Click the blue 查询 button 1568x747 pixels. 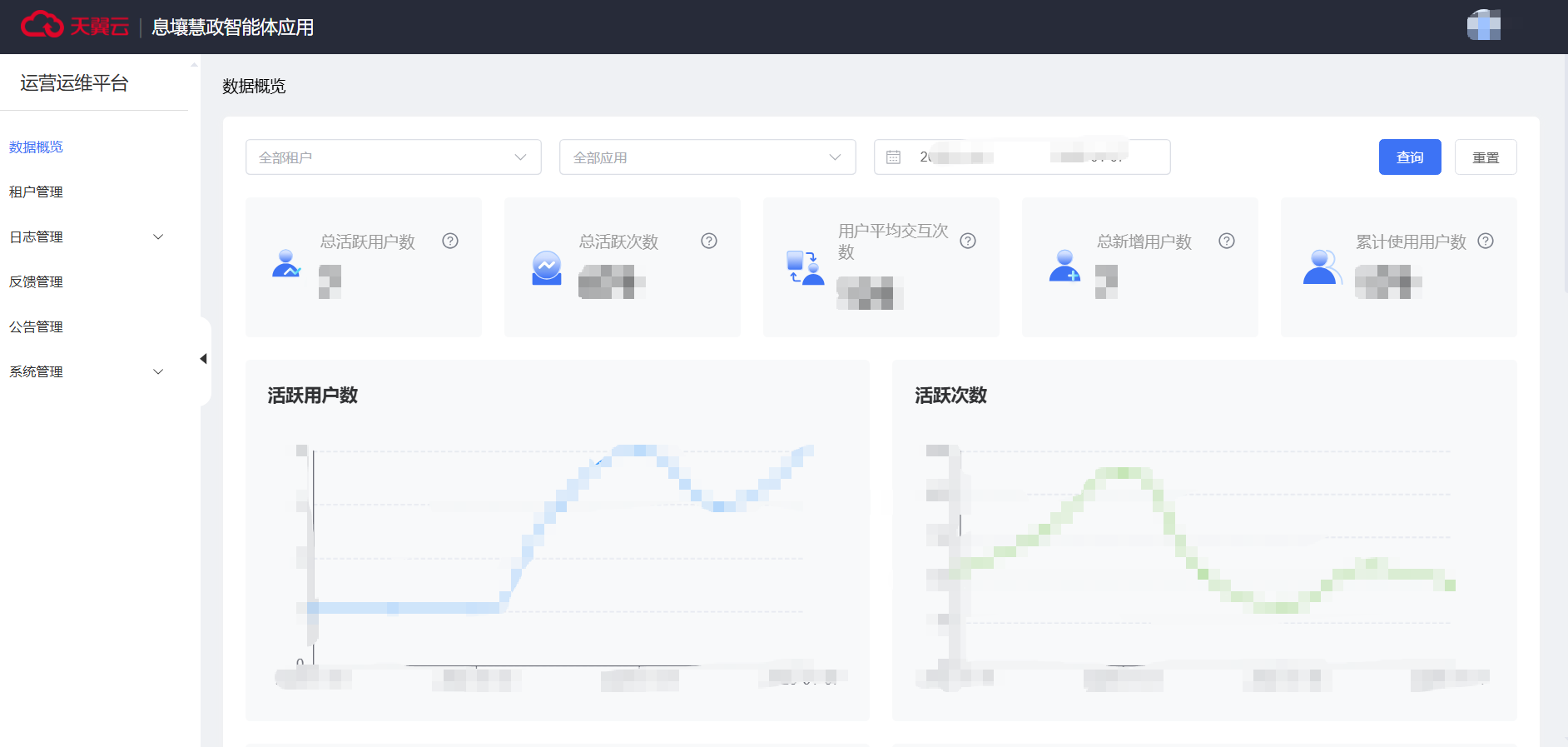coord(1409,157)
